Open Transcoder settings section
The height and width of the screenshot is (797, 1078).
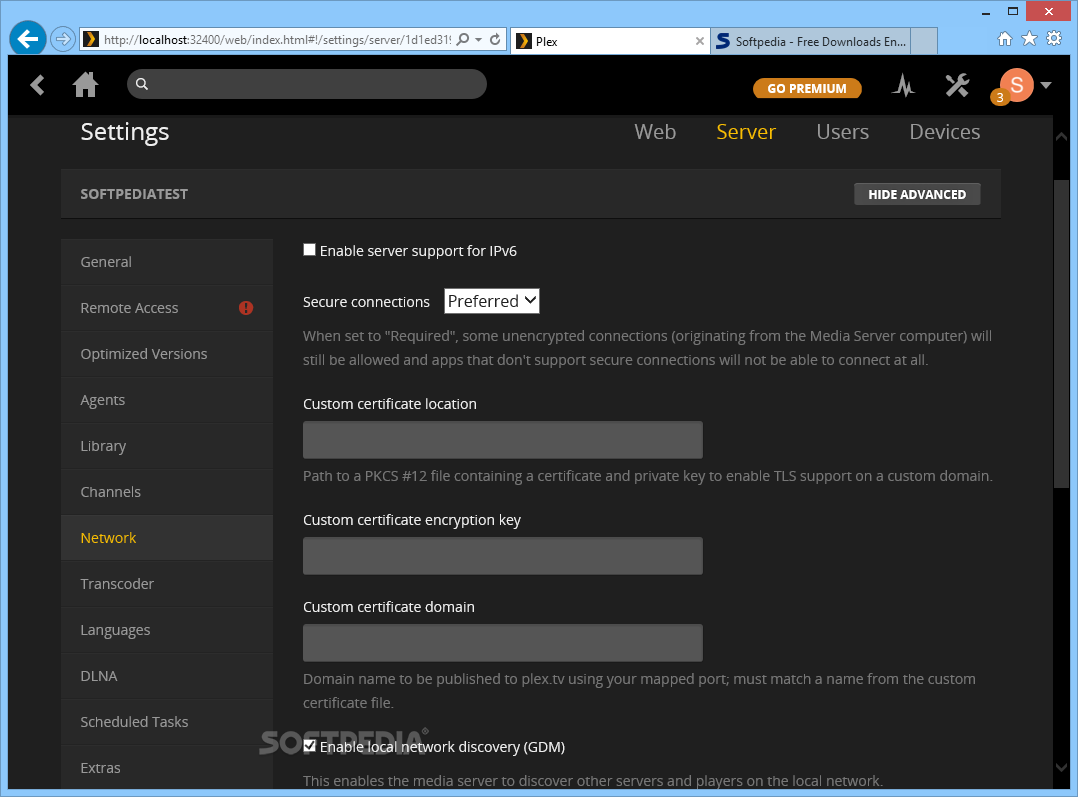click(x=167, y=584)
